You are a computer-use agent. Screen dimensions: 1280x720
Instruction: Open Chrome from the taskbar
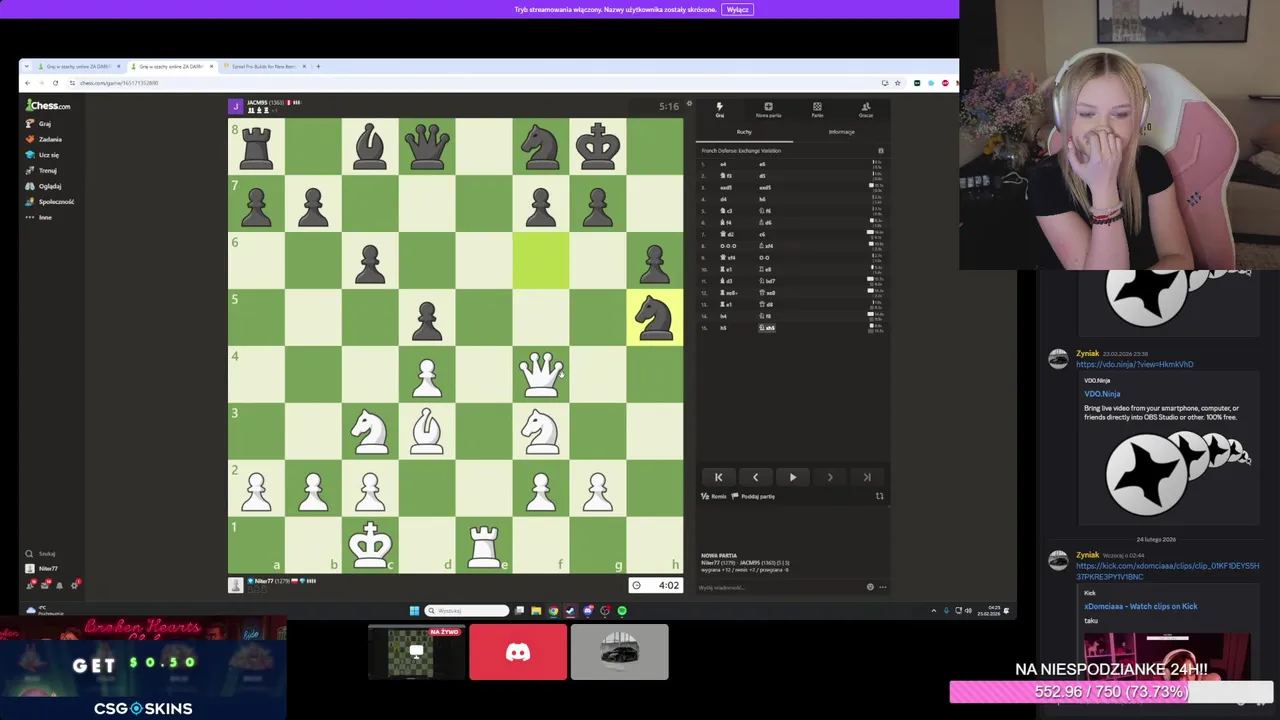tap(553, 610)
